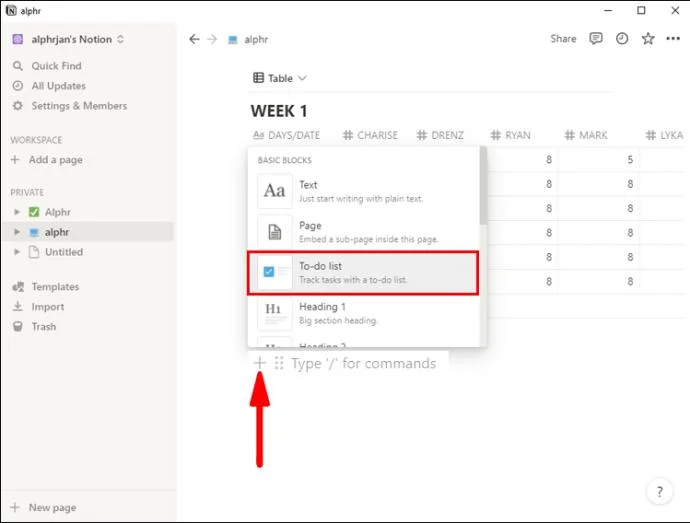
Task: Click the Share button
Action: [x=563, y=39]
